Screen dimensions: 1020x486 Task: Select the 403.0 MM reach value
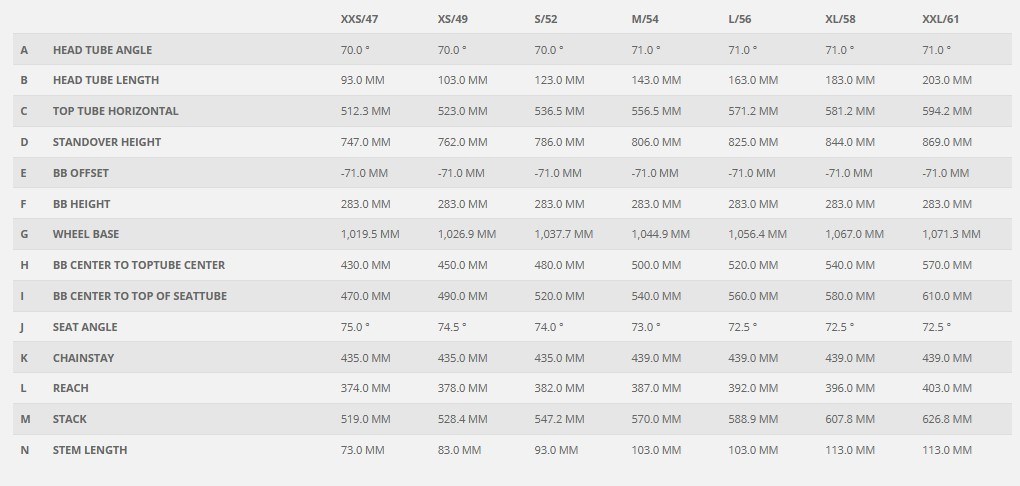click(x=946, y=388)
